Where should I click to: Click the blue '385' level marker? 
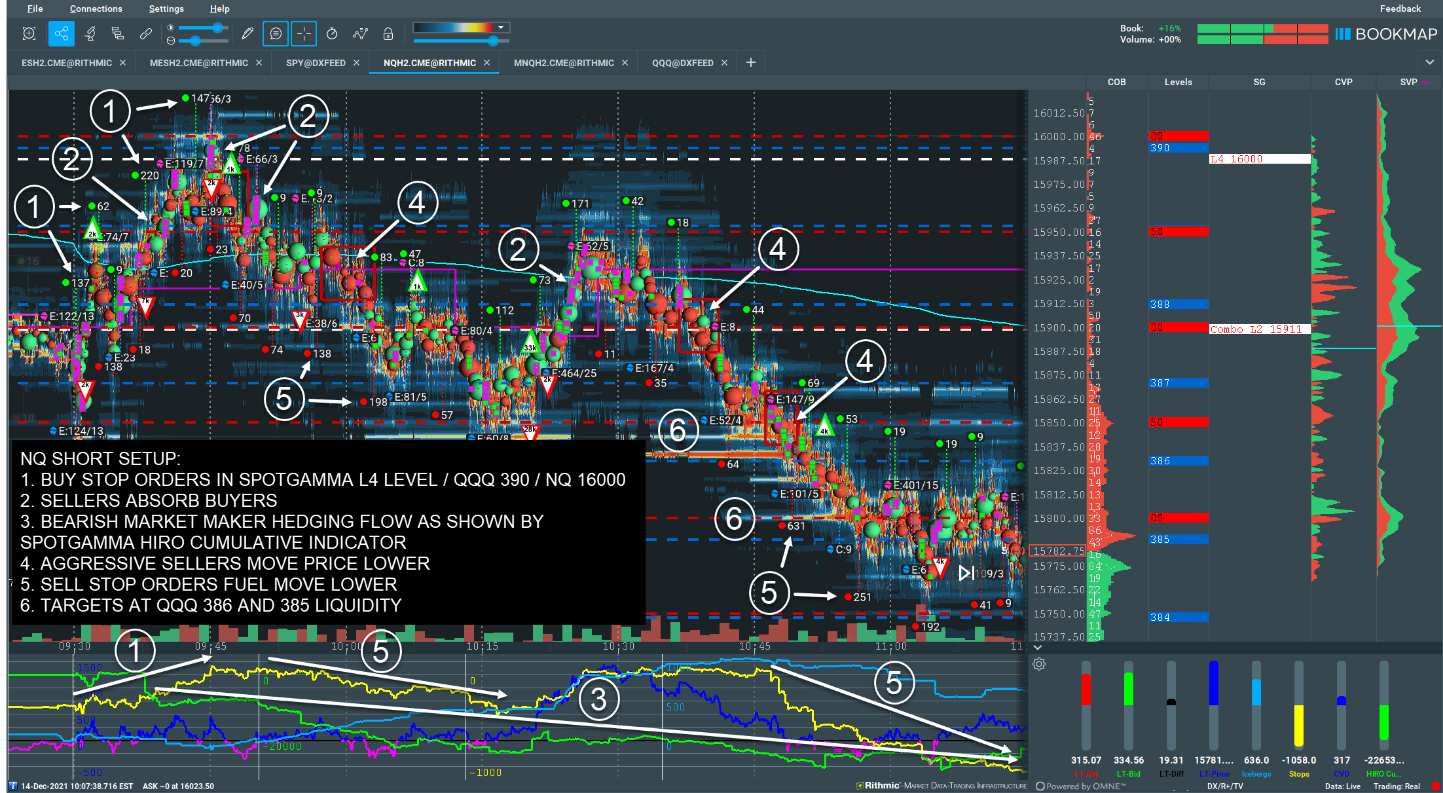click(1178, 539)
